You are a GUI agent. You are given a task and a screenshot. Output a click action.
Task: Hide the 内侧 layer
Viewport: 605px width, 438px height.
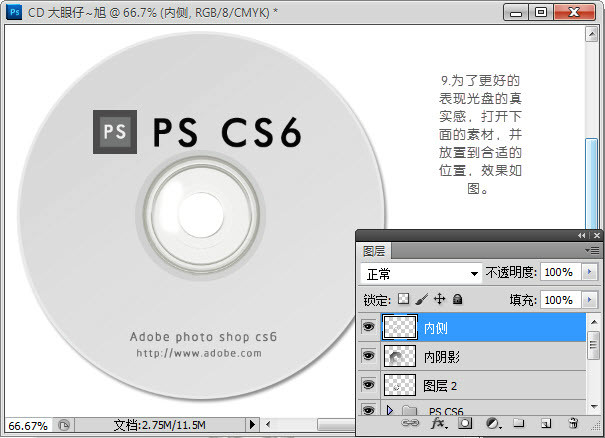(x=368, y=327)
